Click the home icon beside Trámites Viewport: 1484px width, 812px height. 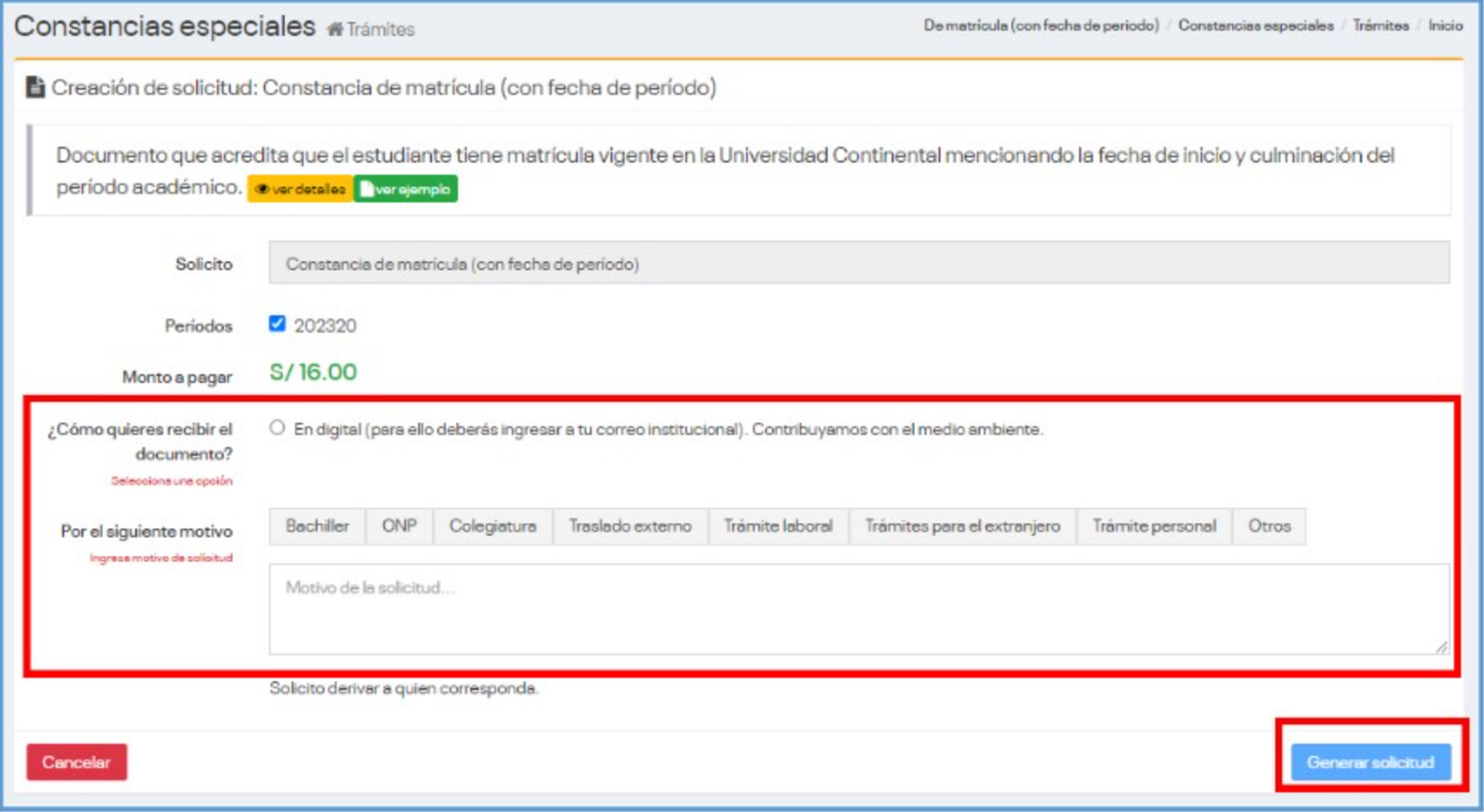(334, 29)
